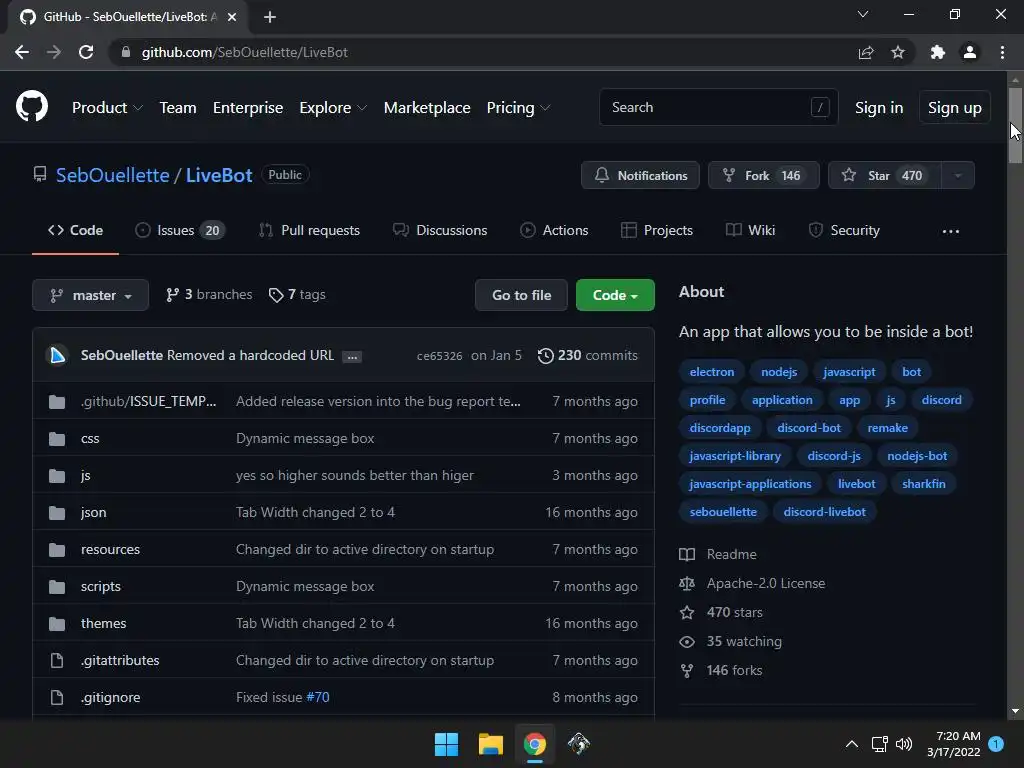Open the Star lists dropdown arrow
Image resolution: width=1024 pixels, height=768 pixels.
click(957, 175)
